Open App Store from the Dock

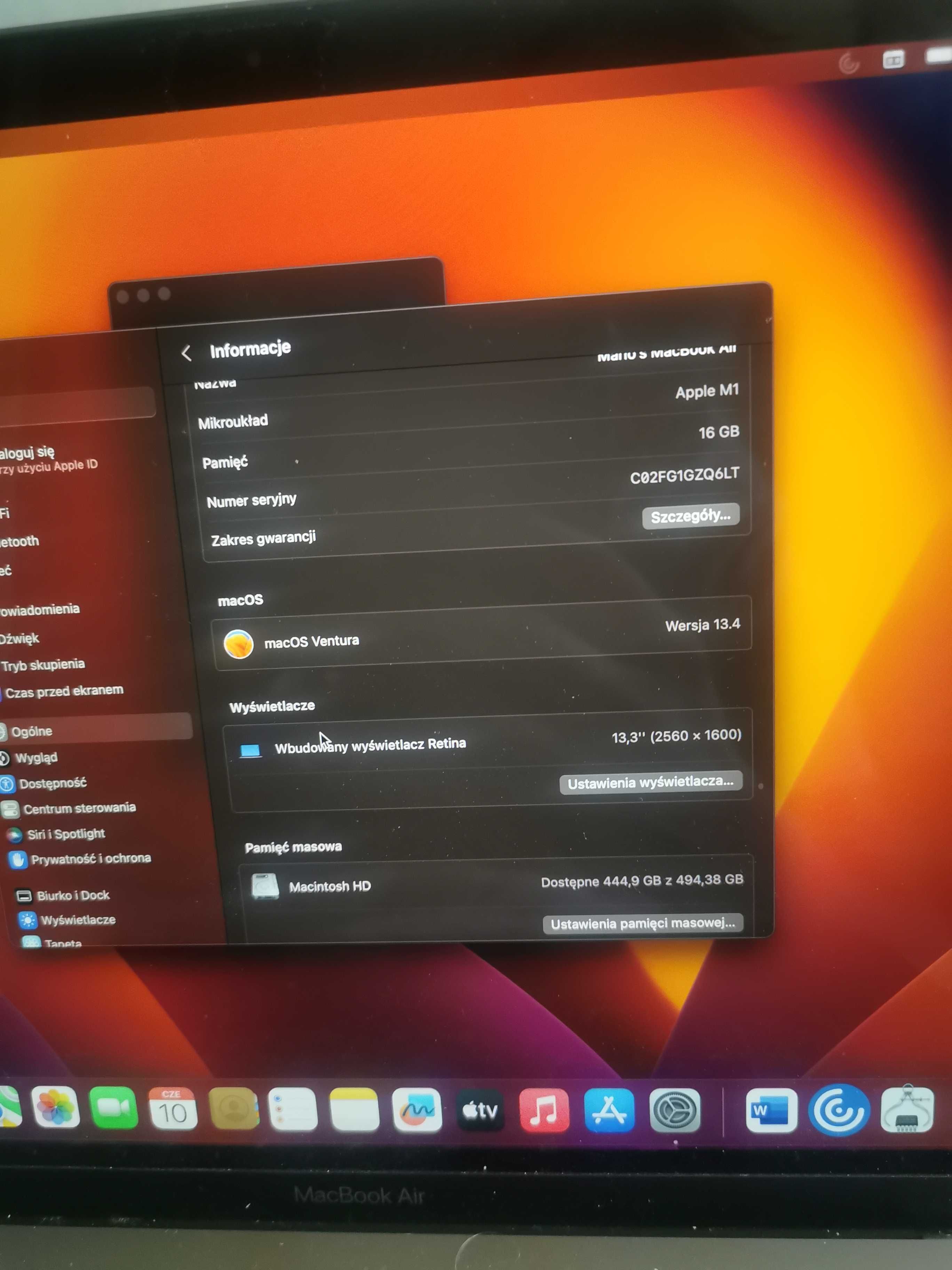tap(609, 1111)
